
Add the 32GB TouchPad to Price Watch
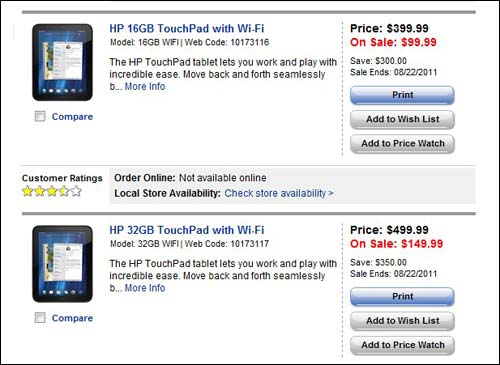coord(402,345)
